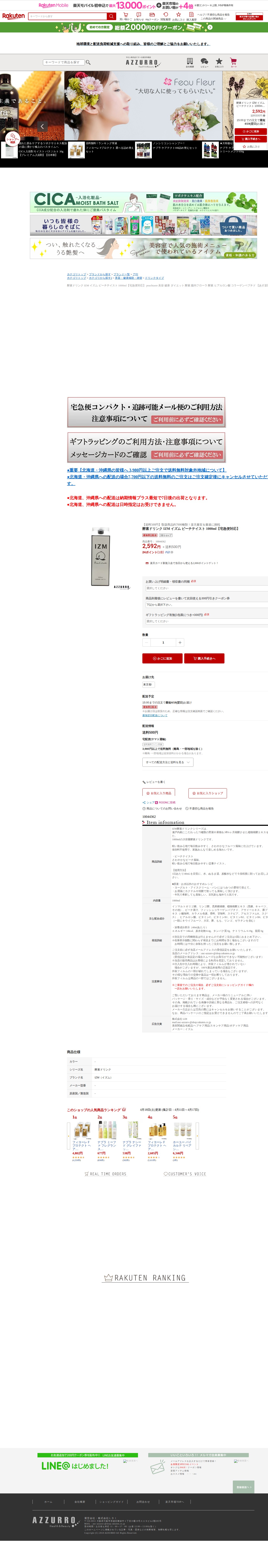Expand すべての配送方法と送料を見る
Viewport: 268px width, 1568px height.
(168, 762)
